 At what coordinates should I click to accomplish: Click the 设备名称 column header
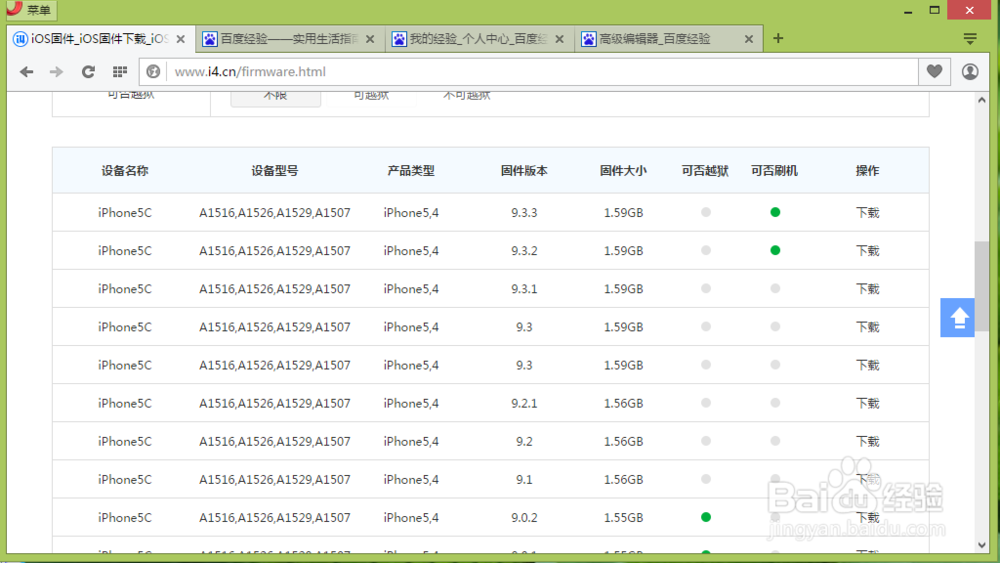tap(125, 171)
